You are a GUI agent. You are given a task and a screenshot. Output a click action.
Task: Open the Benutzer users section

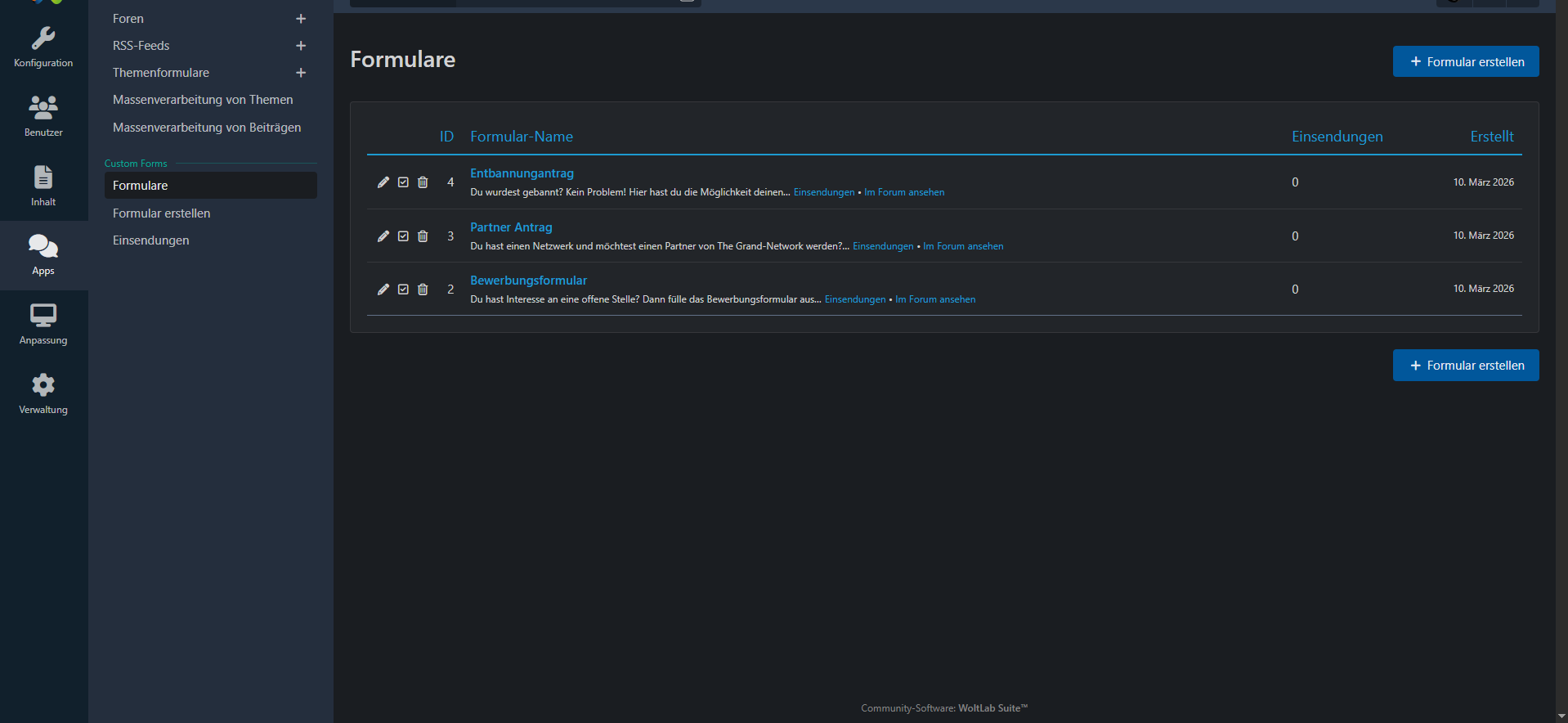[43, 116]
